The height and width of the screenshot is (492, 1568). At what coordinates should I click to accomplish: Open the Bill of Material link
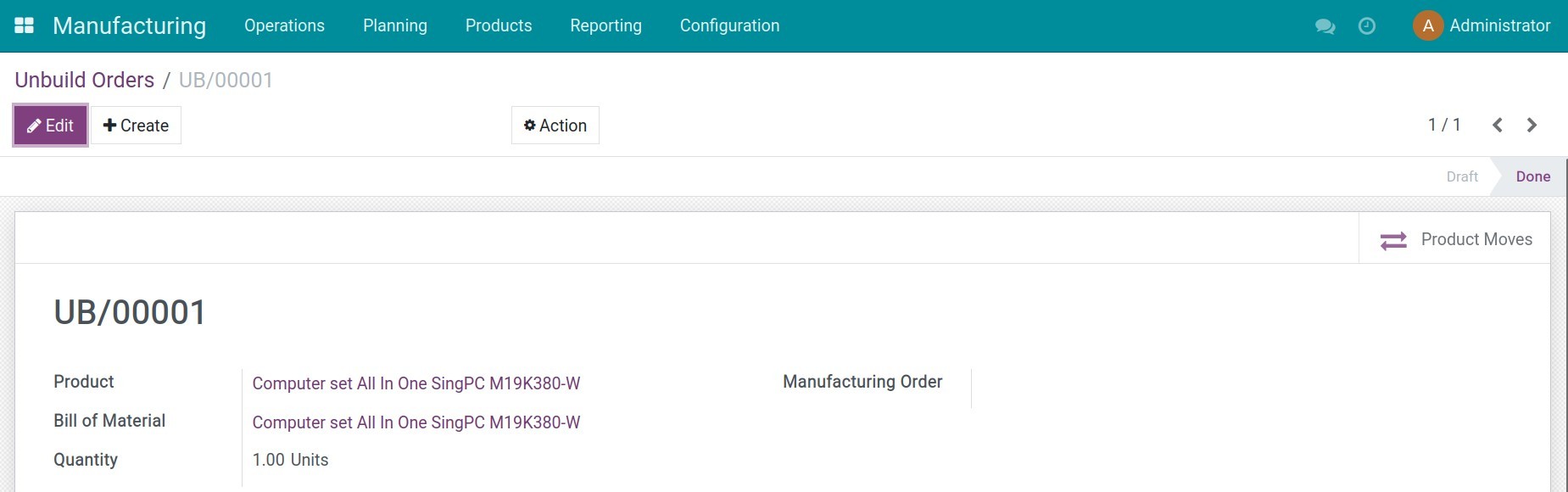point(416,422)
